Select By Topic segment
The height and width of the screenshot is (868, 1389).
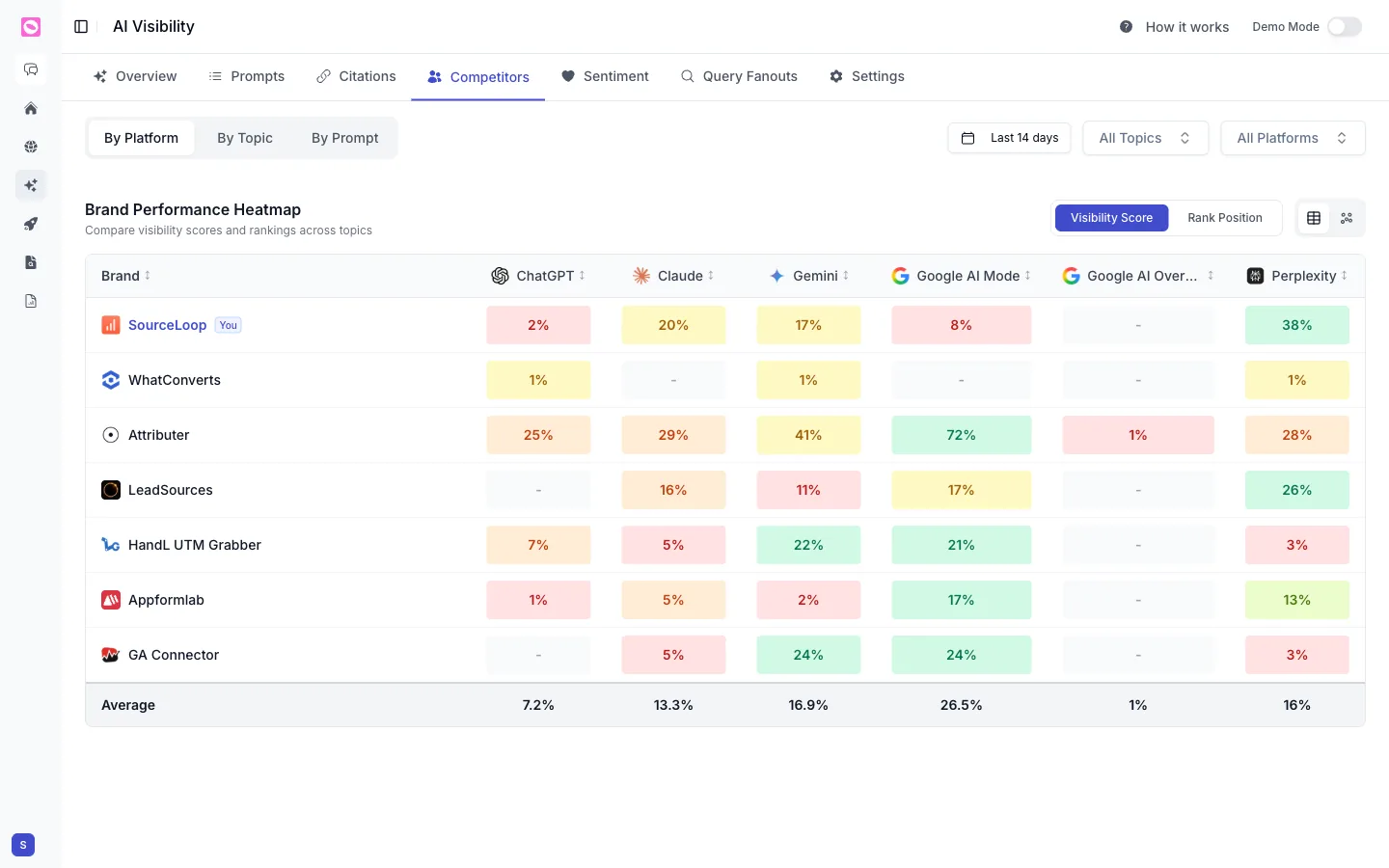tap(245, 138)
